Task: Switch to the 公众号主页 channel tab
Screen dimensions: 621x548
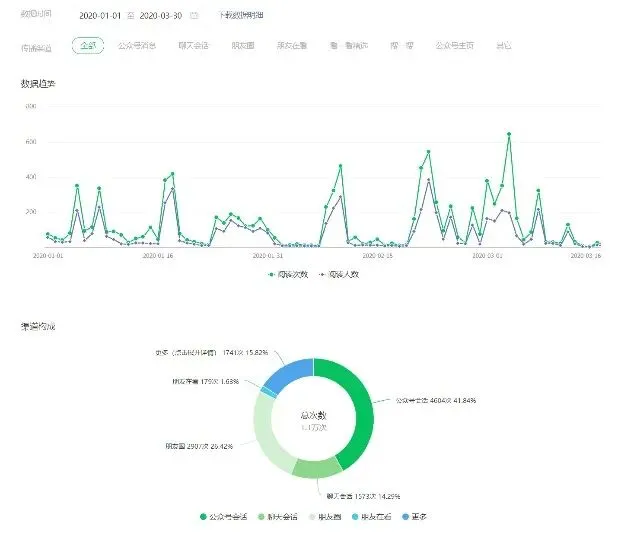Action: (x=455, y=46)
